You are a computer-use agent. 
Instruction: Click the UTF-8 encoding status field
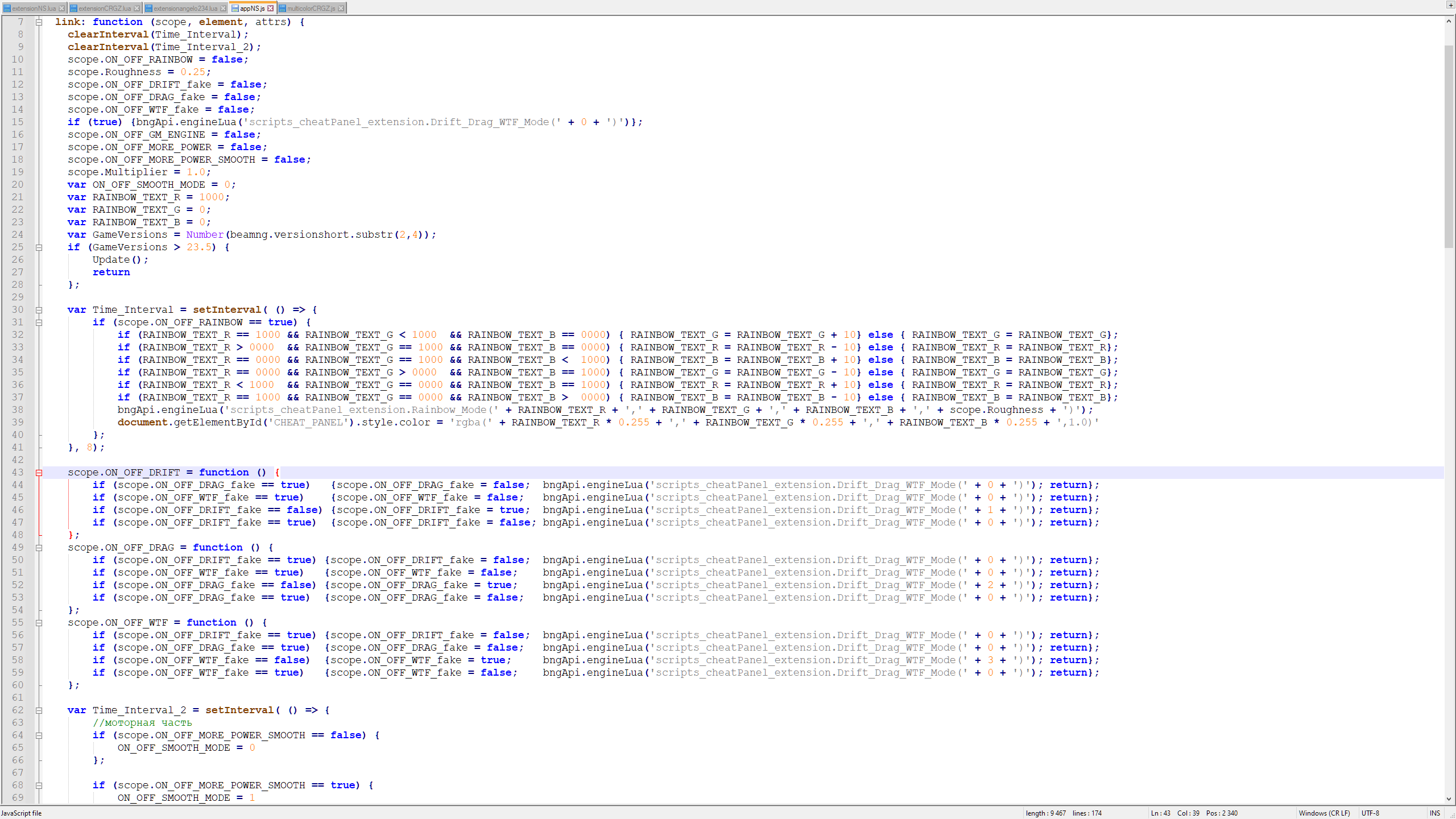click(1370, 813)
